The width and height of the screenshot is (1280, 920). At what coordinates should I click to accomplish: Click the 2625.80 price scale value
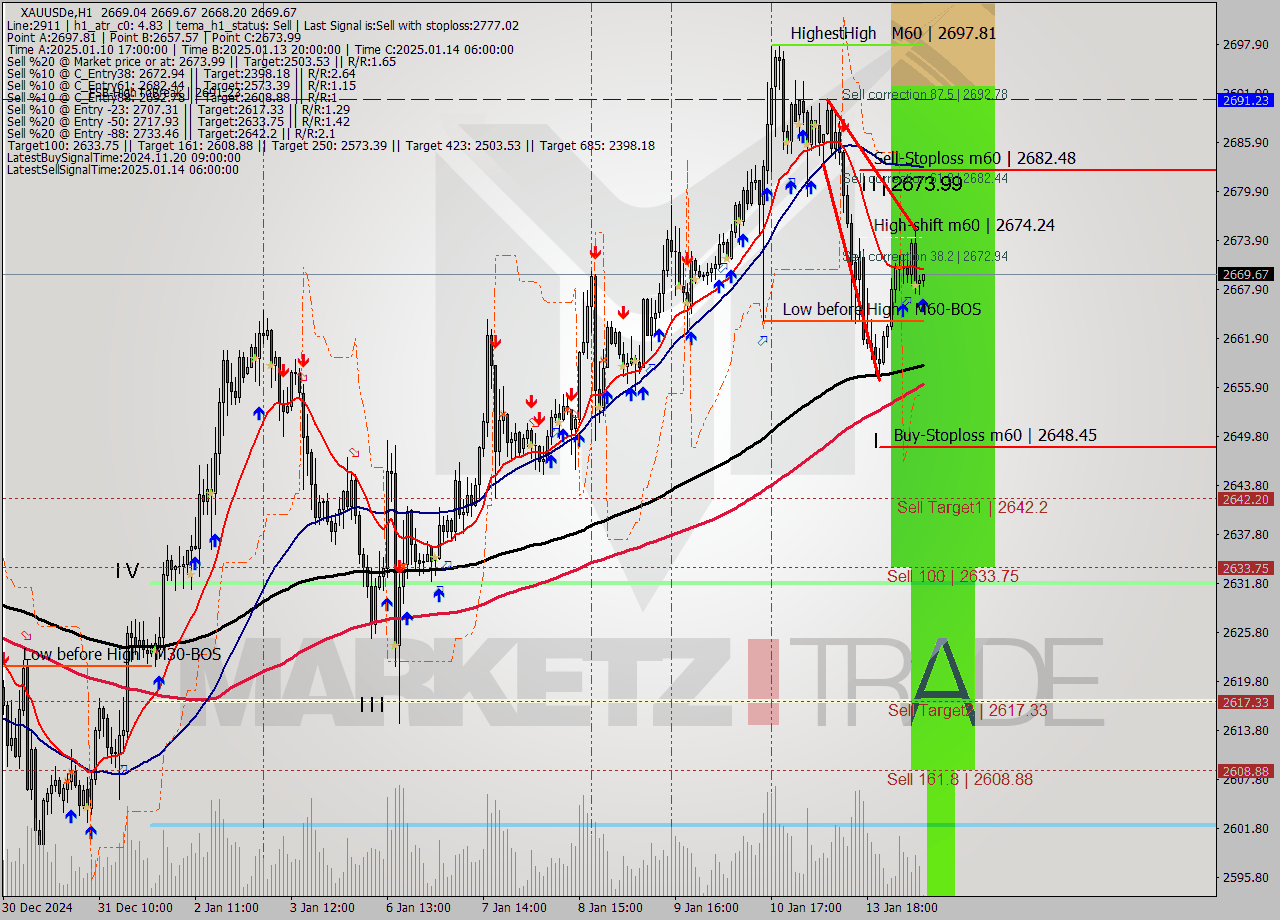[1245, 632]
